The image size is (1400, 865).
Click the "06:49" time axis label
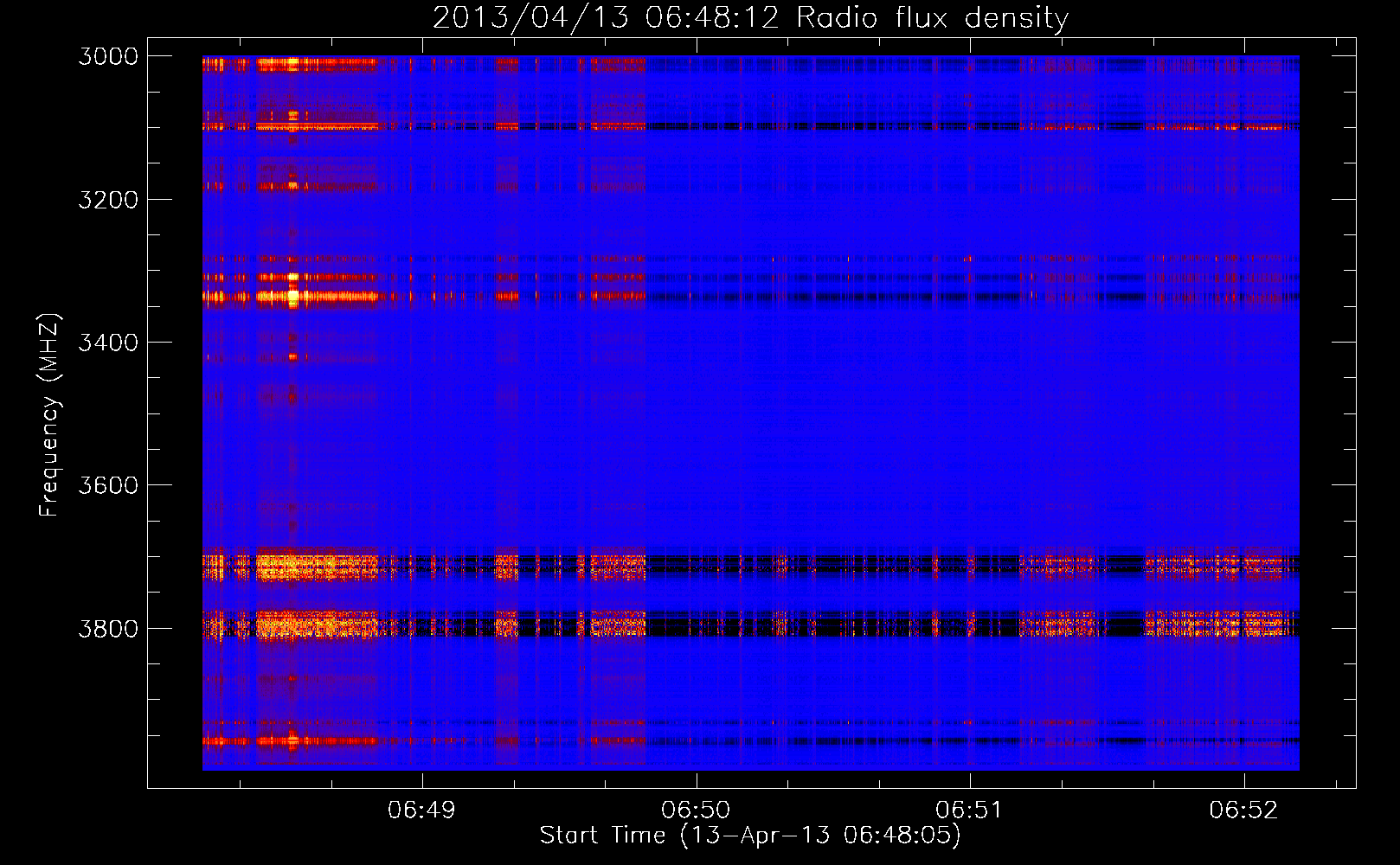421,810
